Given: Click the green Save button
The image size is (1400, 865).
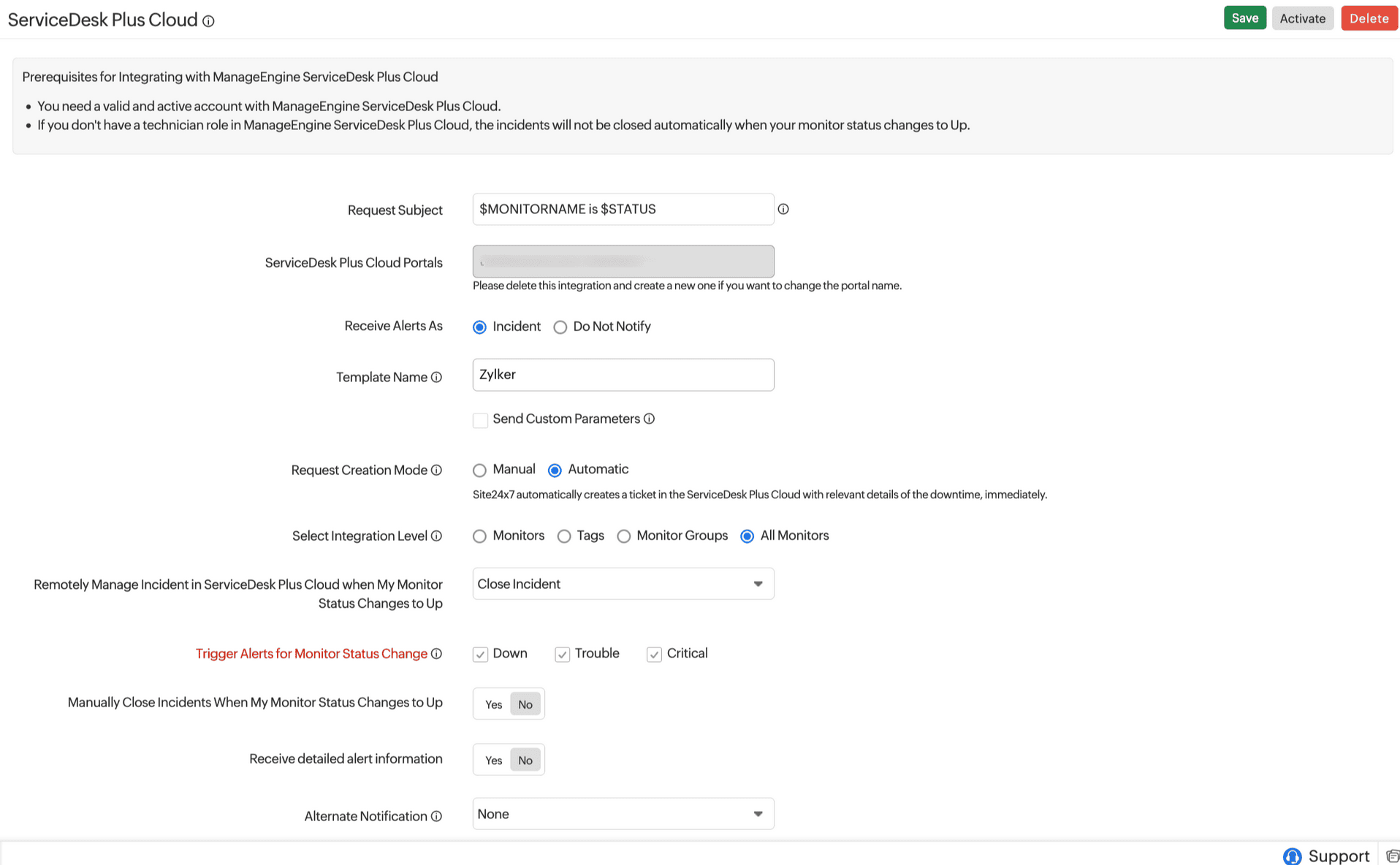Looking at the screenshot, I should (1244, 18).
